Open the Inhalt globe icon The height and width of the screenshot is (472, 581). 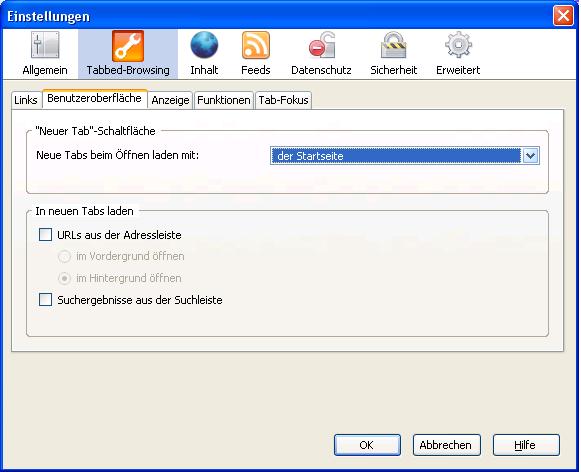pyautogui.click(x=204, y=45)
